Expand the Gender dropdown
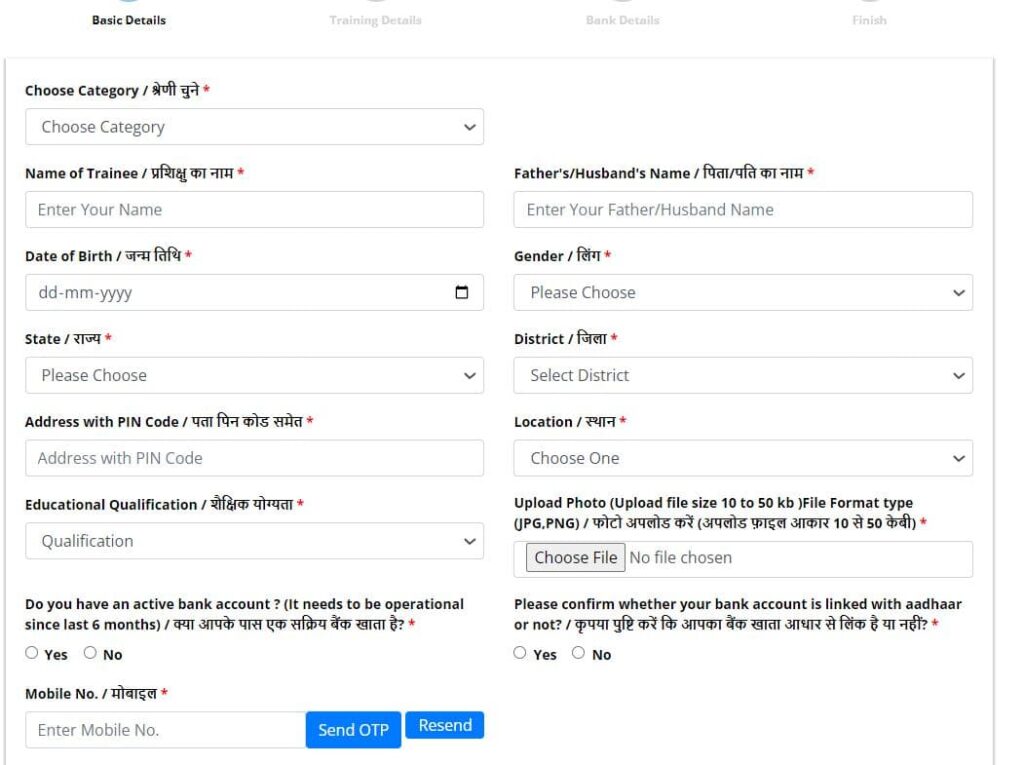 742,293
